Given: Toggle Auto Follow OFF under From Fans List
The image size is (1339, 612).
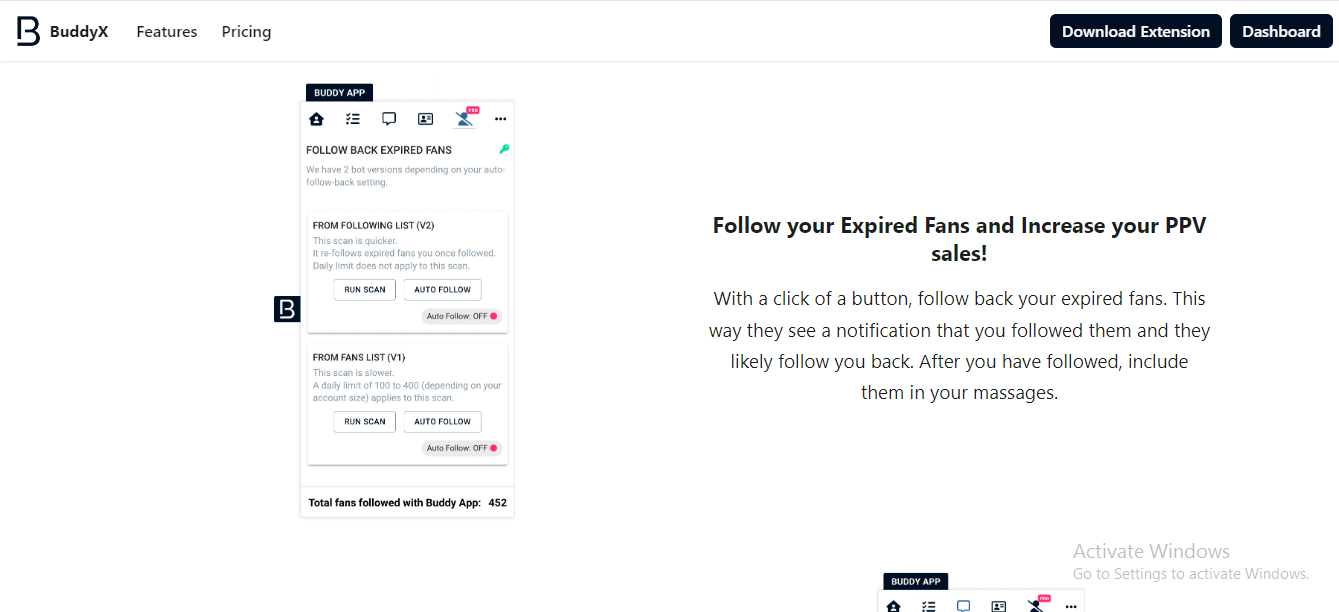Looking at the screenshot, I should [x=462, y=448].
